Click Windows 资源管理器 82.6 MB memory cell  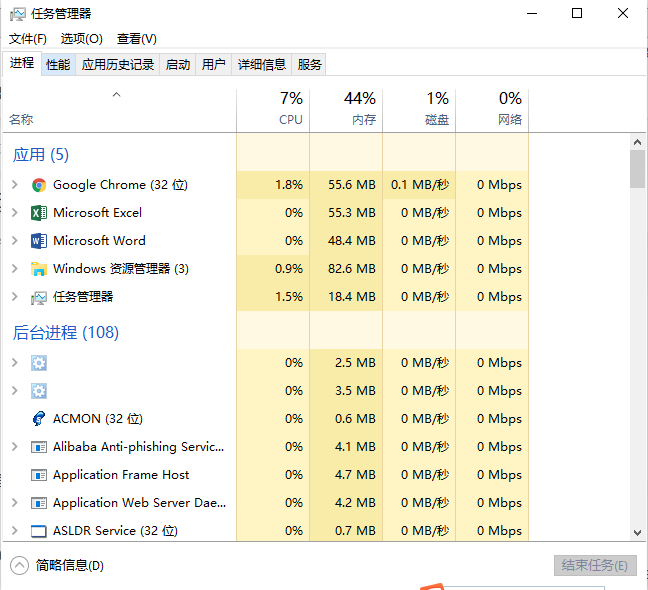pos(346,269)
